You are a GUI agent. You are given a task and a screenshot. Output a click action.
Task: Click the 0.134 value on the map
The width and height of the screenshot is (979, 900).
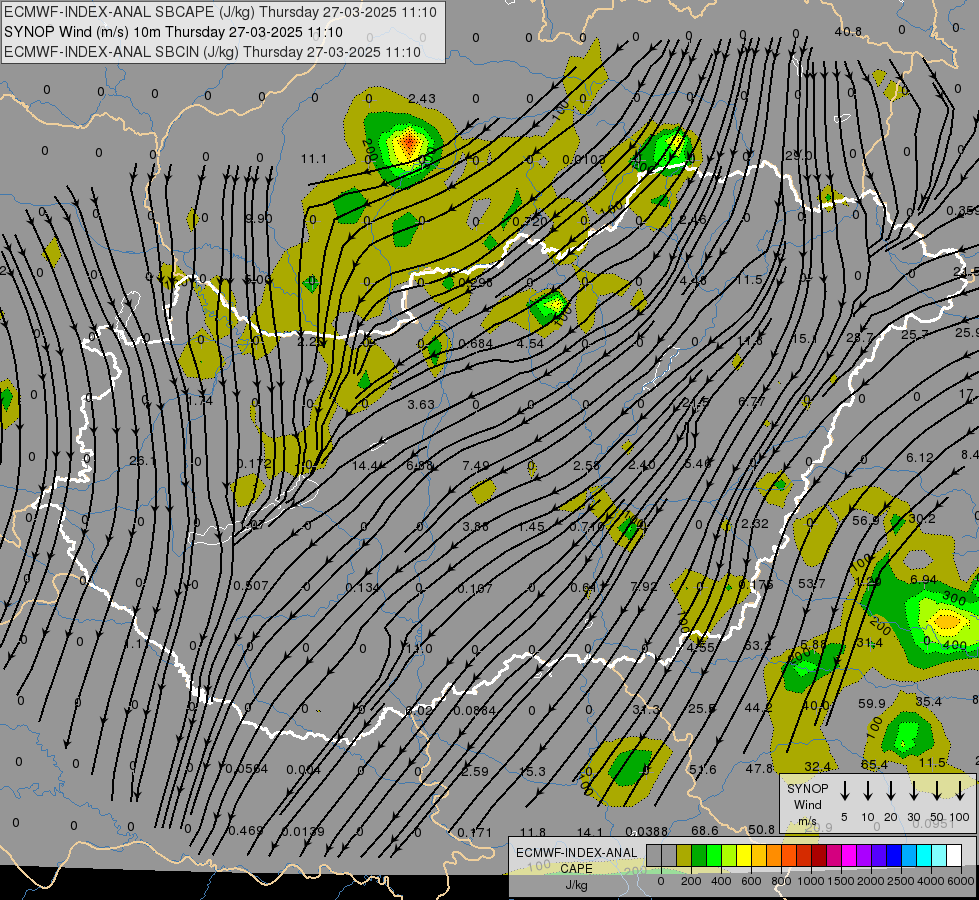coord(362,588)
